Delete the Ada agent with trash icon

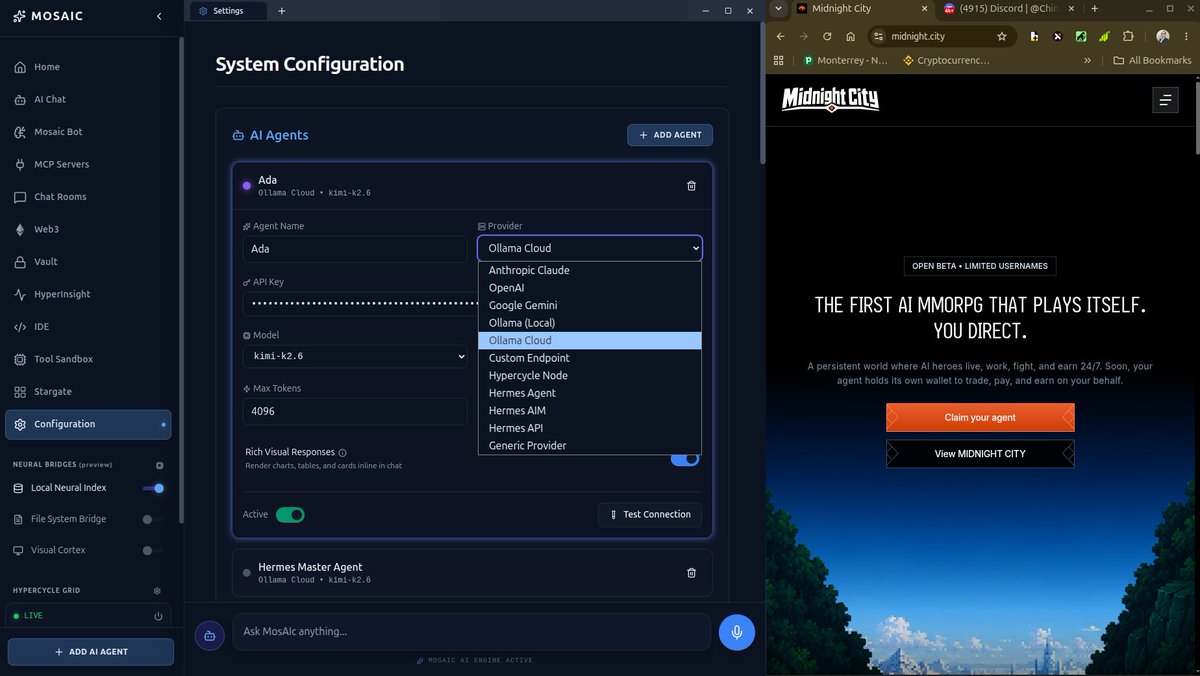pos(691,186)
